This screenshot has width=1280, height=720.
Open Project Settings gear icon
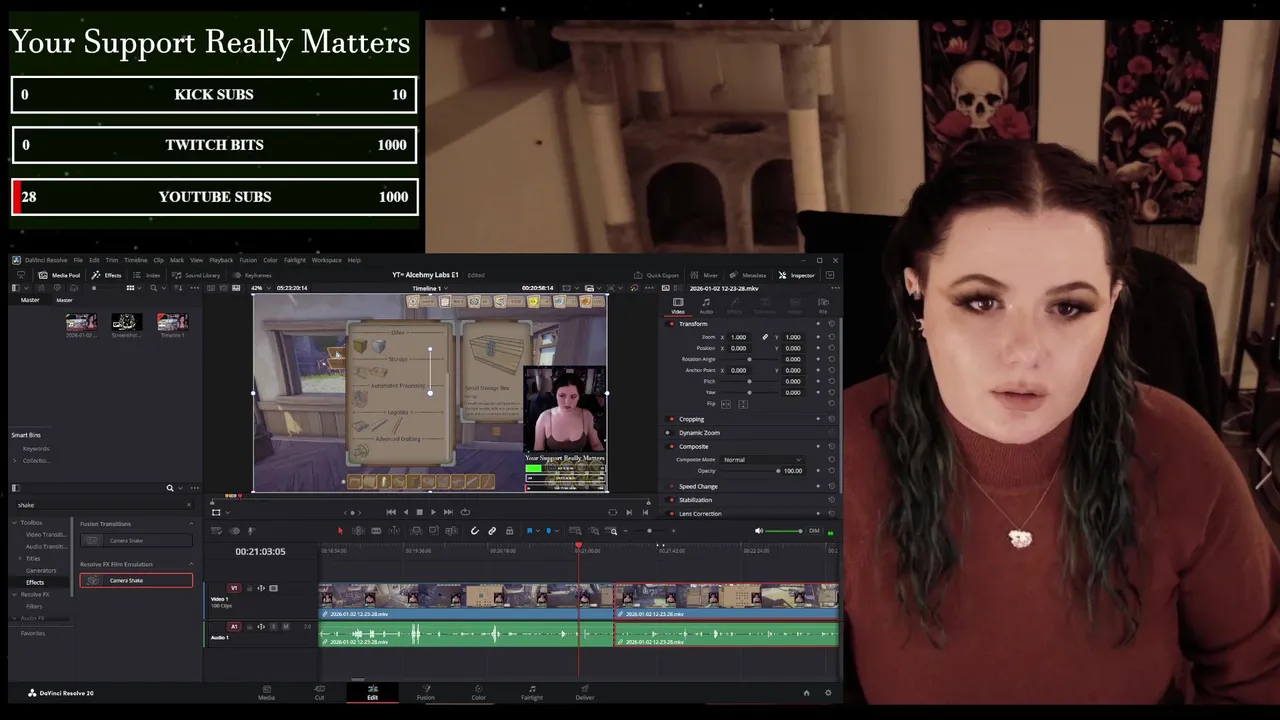[828, 693]
